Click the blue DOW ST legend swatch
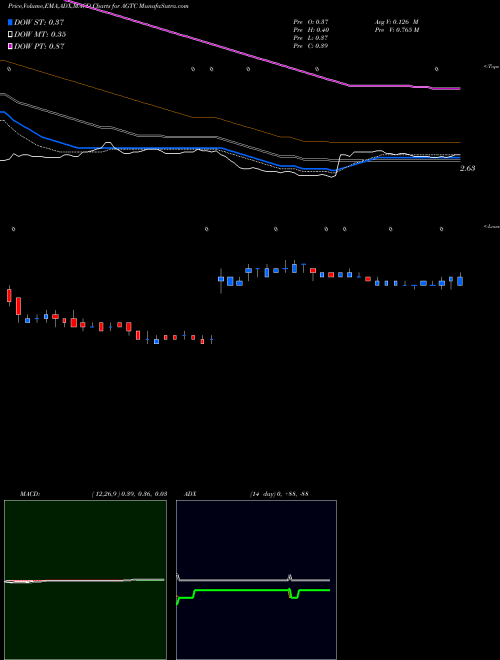Image resolution: width=500 pixels, height=660 pixels. click(x=10, y=22)
